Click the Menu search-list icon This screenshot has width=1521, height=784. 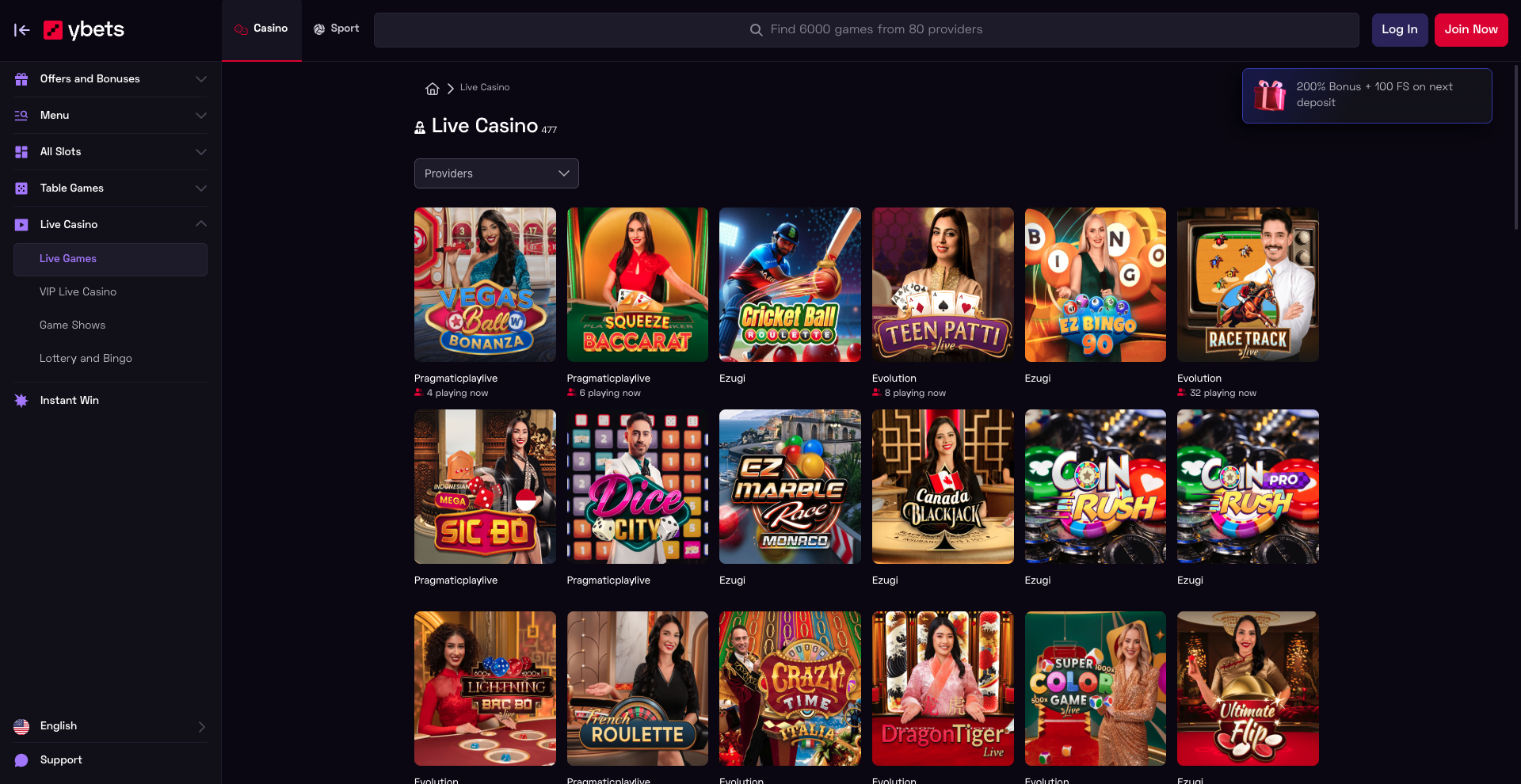(x=21, y=116)
